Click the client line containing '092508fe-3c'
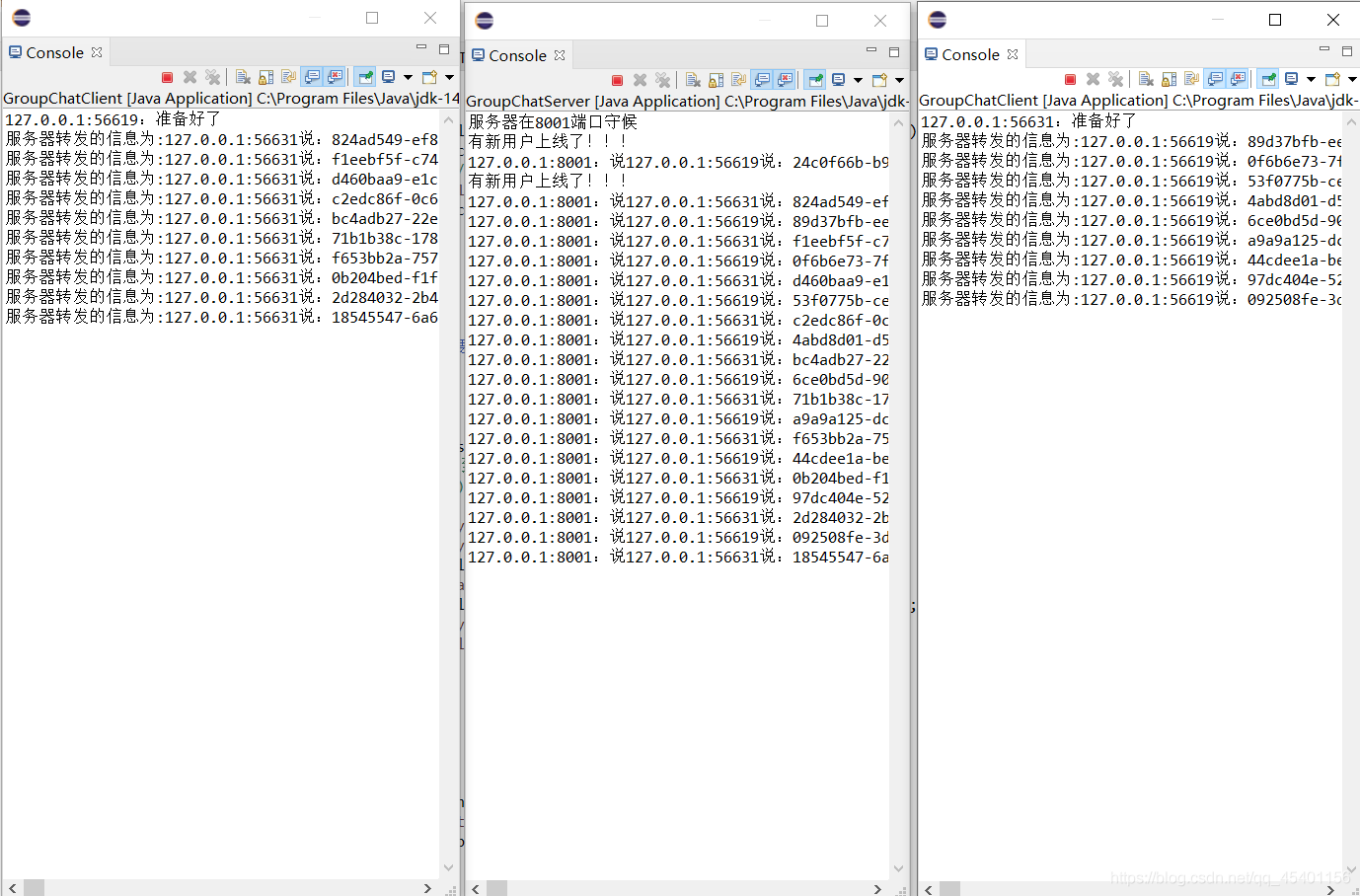The height and width of the screenshot is (896, 1360). click(x=1131, y=299)
